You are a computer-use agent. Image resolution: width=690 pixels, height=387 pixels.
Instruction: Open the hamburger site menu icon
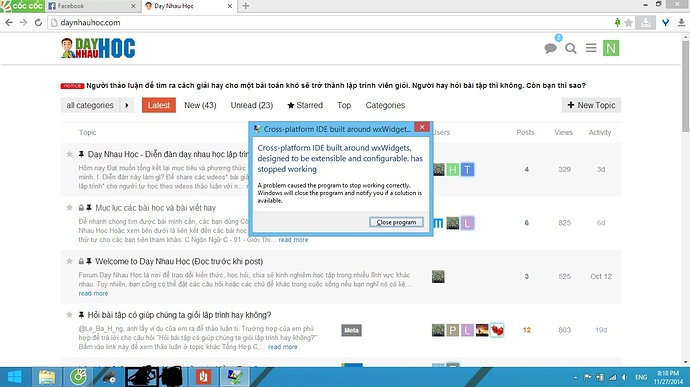tap(591, 48)
